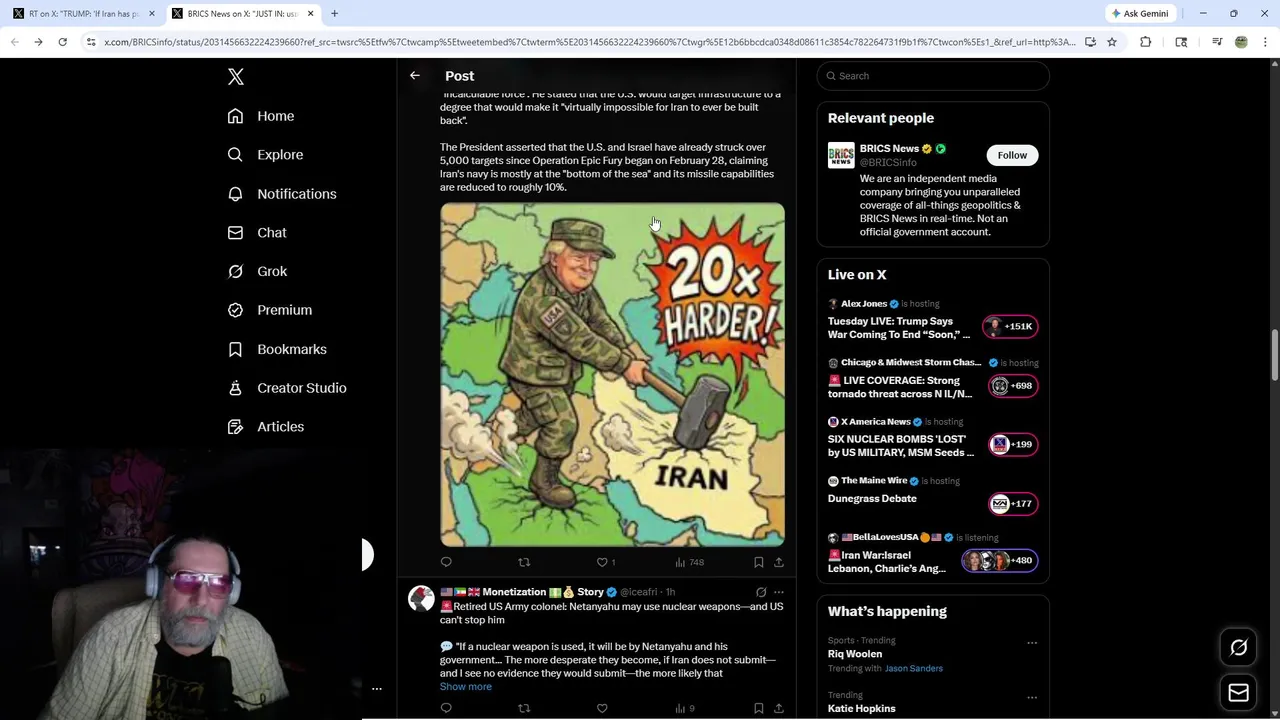Bookmark the Monetization Story post
Viewport: 1280px width, 720px height.
759,708
